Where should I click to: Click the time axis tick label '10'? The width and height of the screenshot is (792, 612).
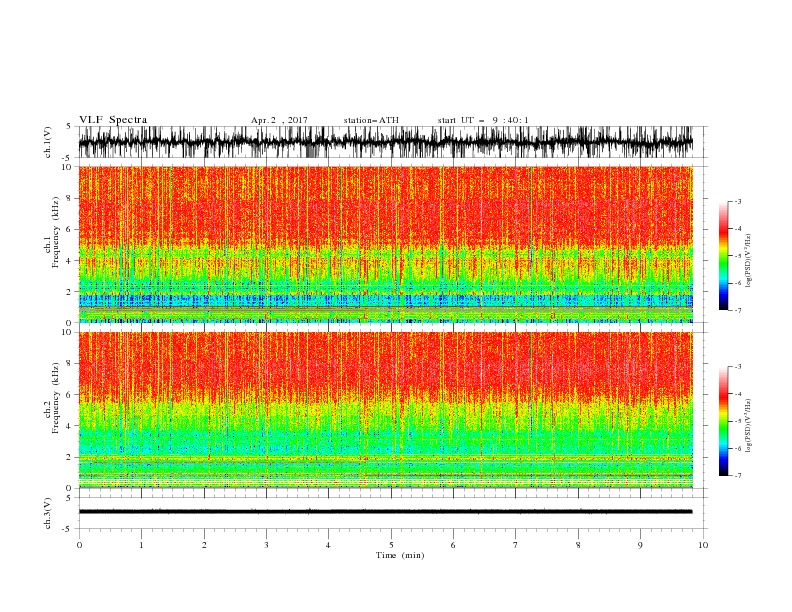tap(703, 545)
